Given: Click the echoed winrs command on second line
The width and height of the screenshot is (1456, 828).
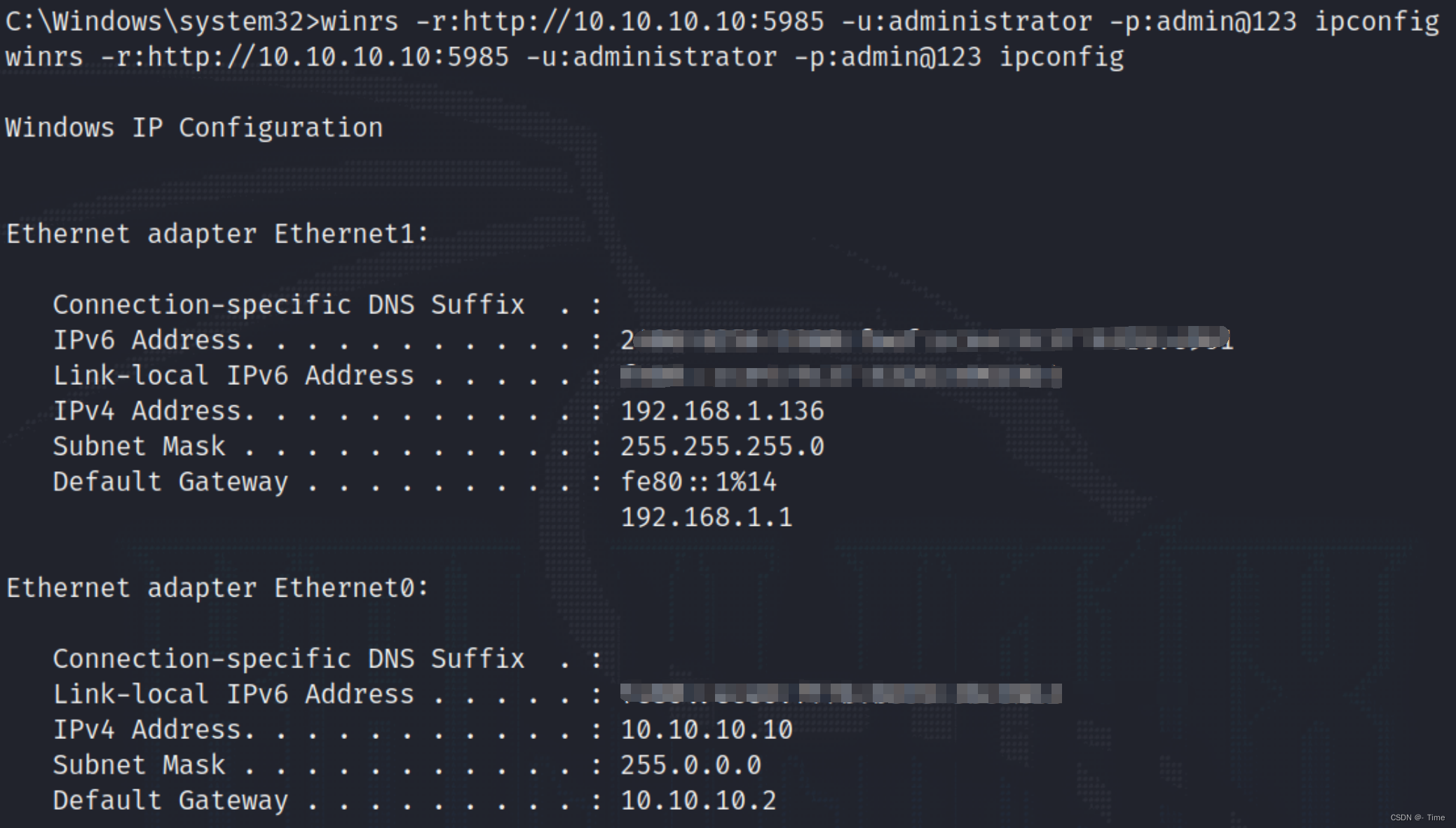Looking at the screenshot, I should (x=564, y=57).
